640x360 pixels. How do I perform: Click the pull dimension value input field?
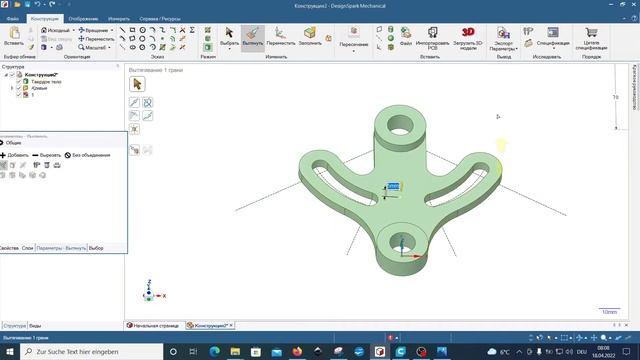tap(393, 186)
